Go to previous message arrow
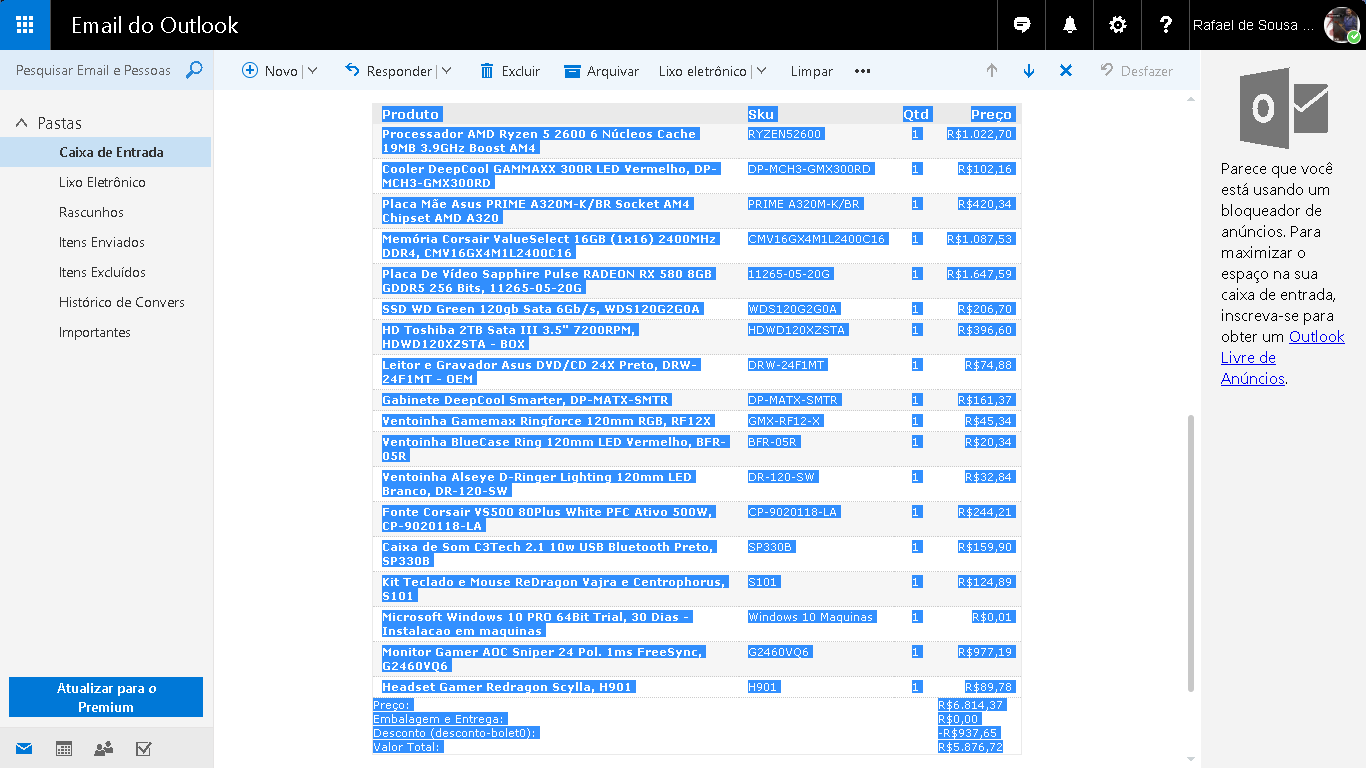The image size is (1366, 768). [992, 71]
